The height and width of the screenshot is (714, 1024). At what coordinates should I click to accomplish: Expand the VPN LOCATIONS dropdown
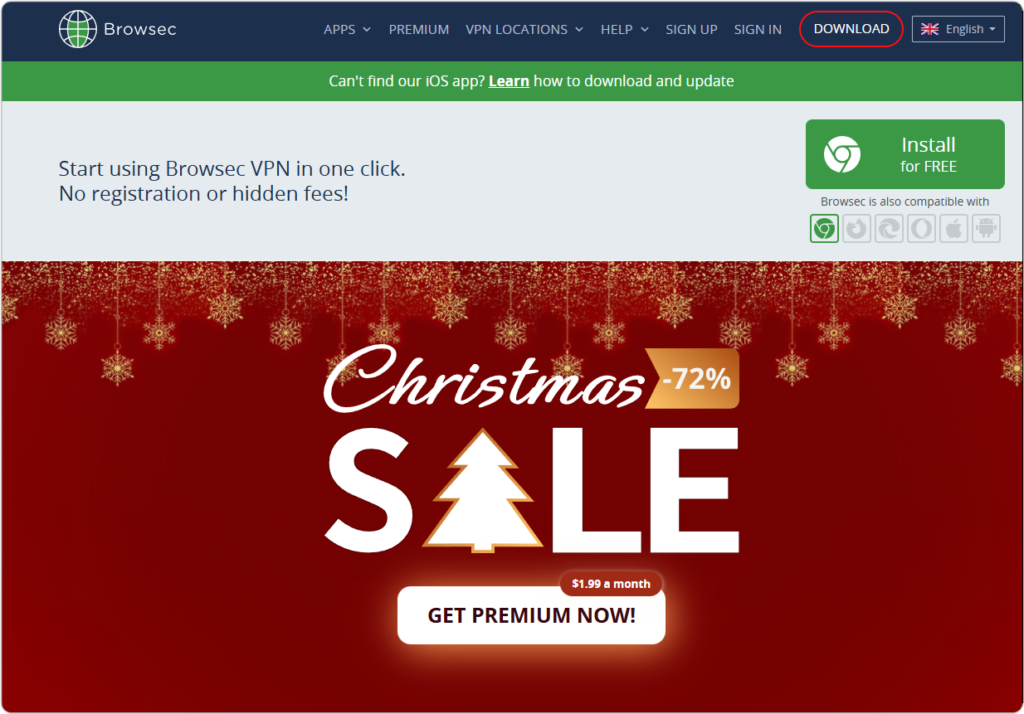coord(524,29)
